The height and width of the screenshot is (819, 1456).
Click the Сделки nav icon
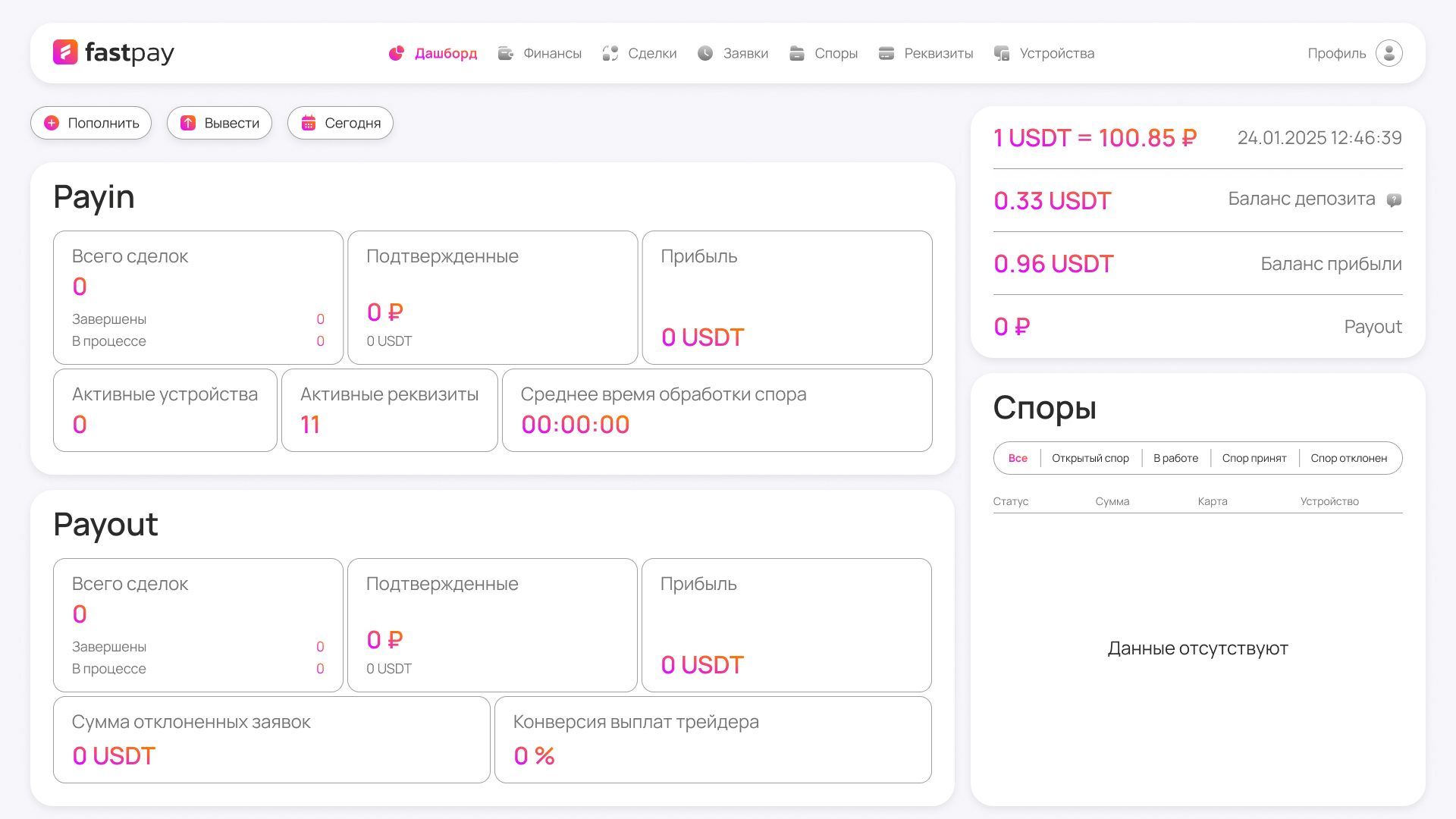tap(610, 53)
